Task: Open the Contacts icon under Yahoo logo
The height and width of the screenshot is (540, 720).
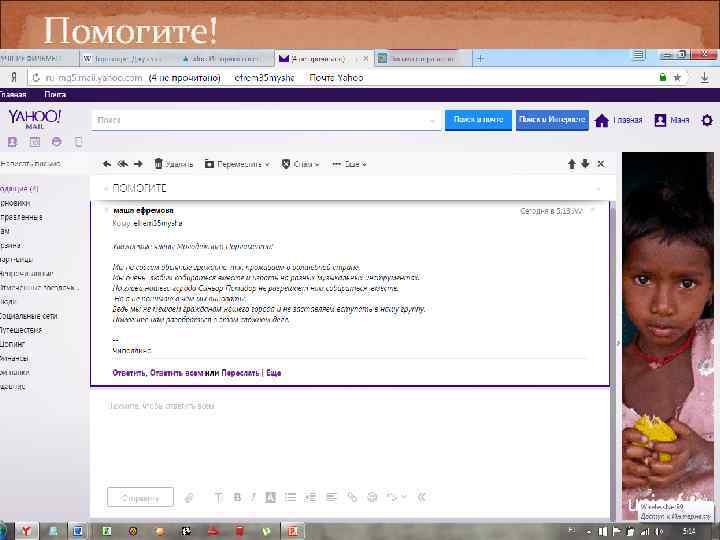Action: coord(12,142)
